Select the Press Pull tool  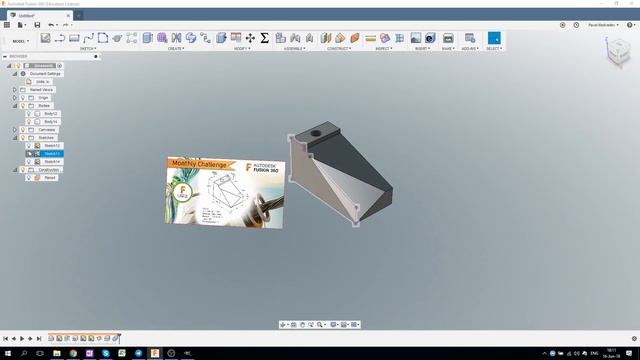[x=221, y=38]
